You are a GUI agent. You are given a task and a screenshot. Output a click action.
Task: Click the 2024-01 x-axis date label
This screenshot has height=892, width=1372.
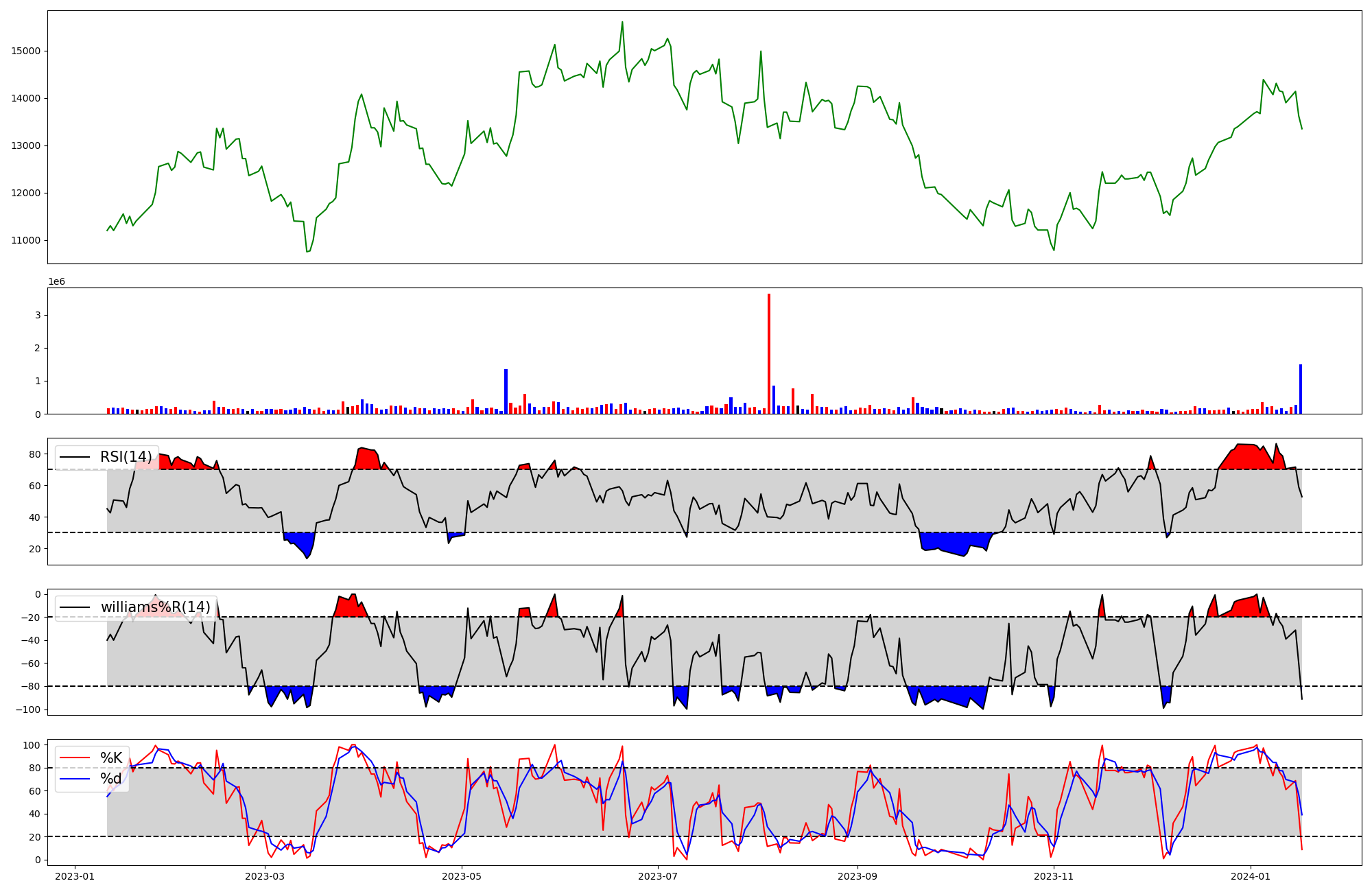click(x=1250, y=876)
